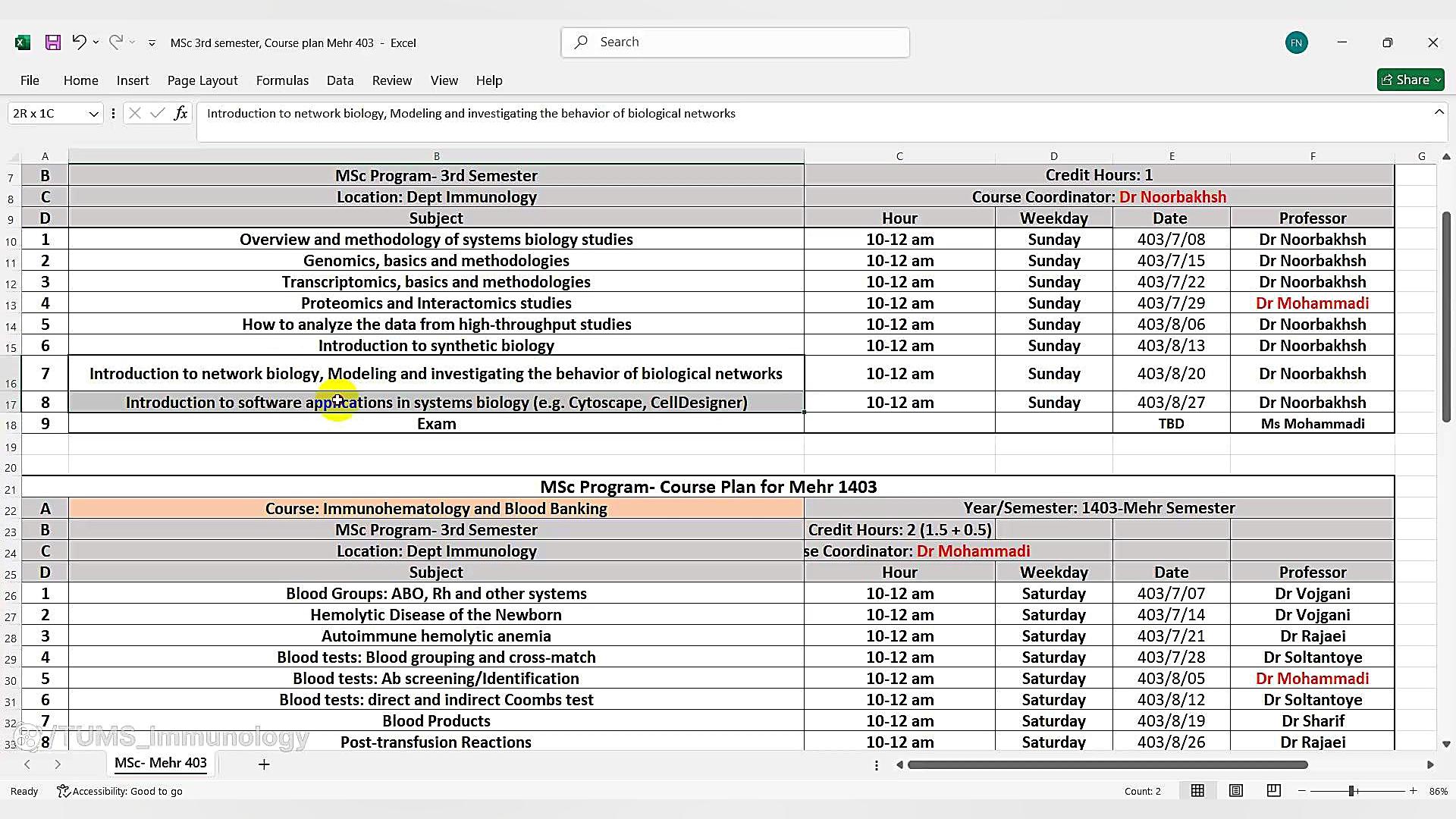The width and height of the screenshot is (1456, 819).
Task: Click the Save icon in title bar
Action: pyautogui.click(x=52, y=42)
